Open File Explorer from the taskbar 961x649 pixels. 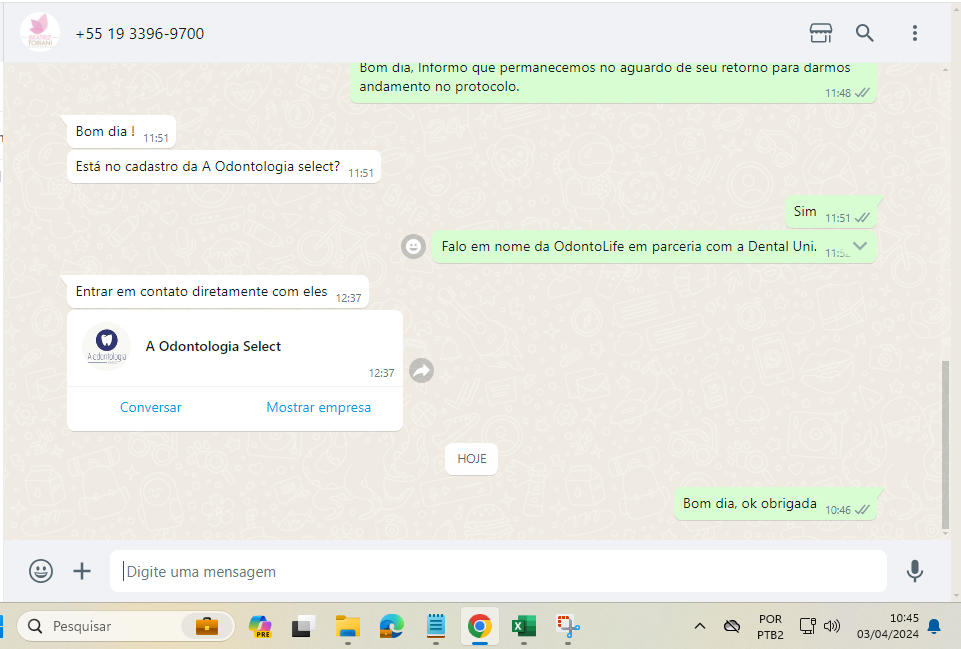(x=347, y=627)
